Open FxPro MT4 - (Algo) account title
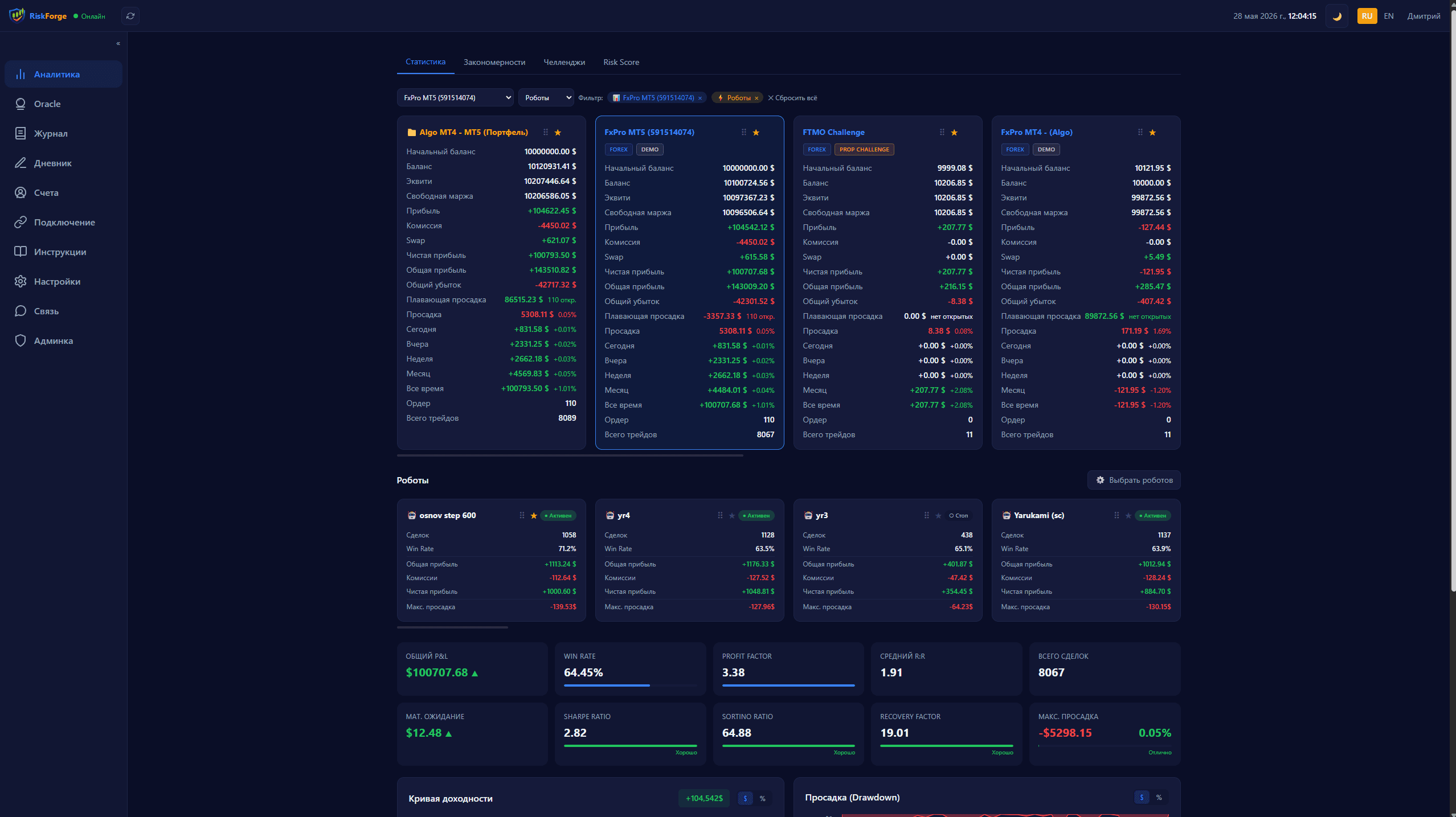1456x817 pixels. pyautogui.click(x=1036, y=132)
